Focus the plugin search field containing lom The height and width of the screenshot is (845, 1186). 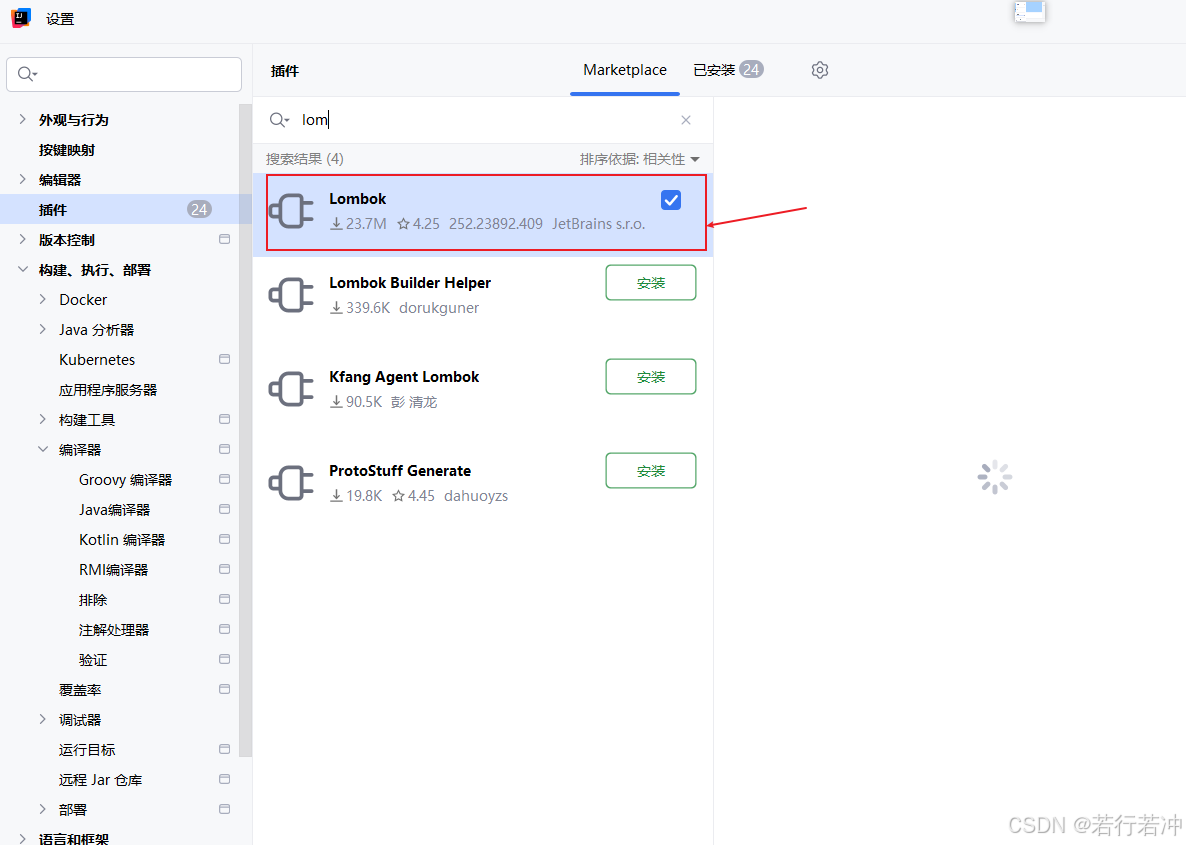point(484,120)
